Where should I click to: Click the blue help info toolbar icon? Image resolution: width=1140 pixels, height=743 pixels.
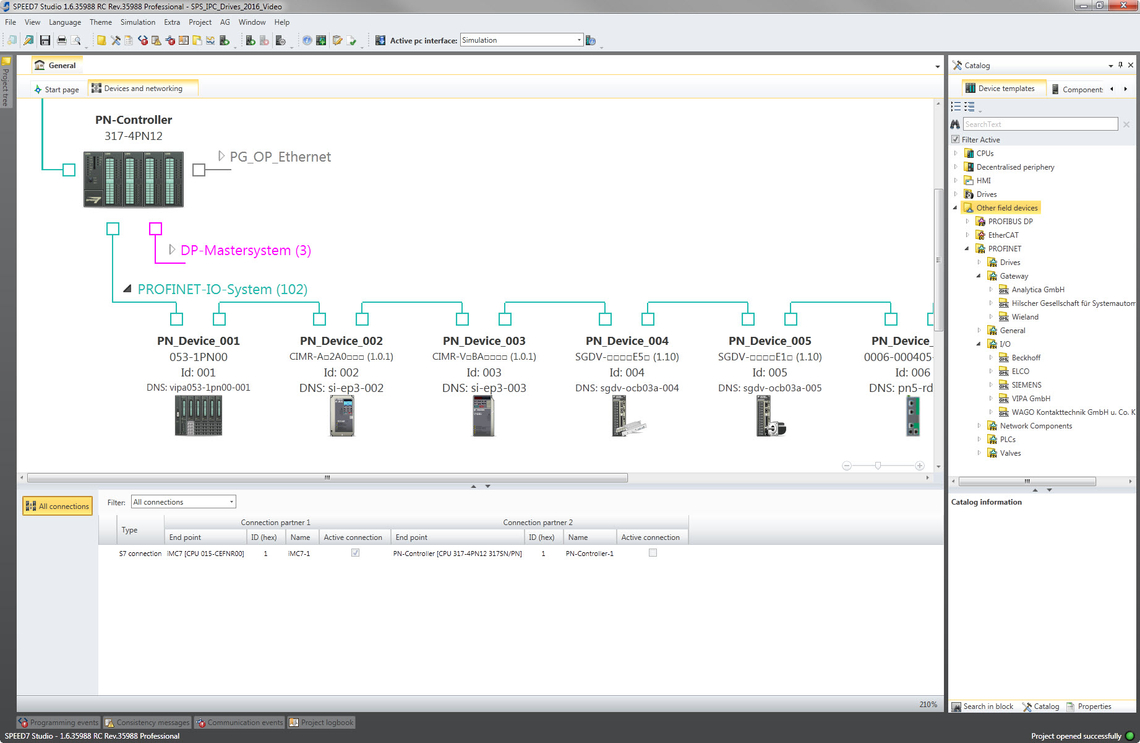coord(307,41)
